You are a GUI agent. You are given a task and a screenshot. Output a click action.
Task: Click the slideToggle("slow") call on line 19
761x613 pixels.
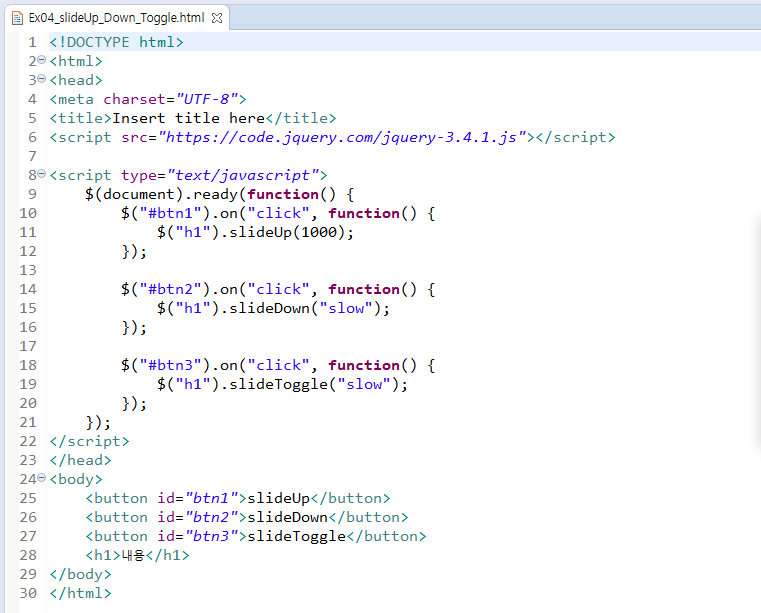tap(314, 384)
